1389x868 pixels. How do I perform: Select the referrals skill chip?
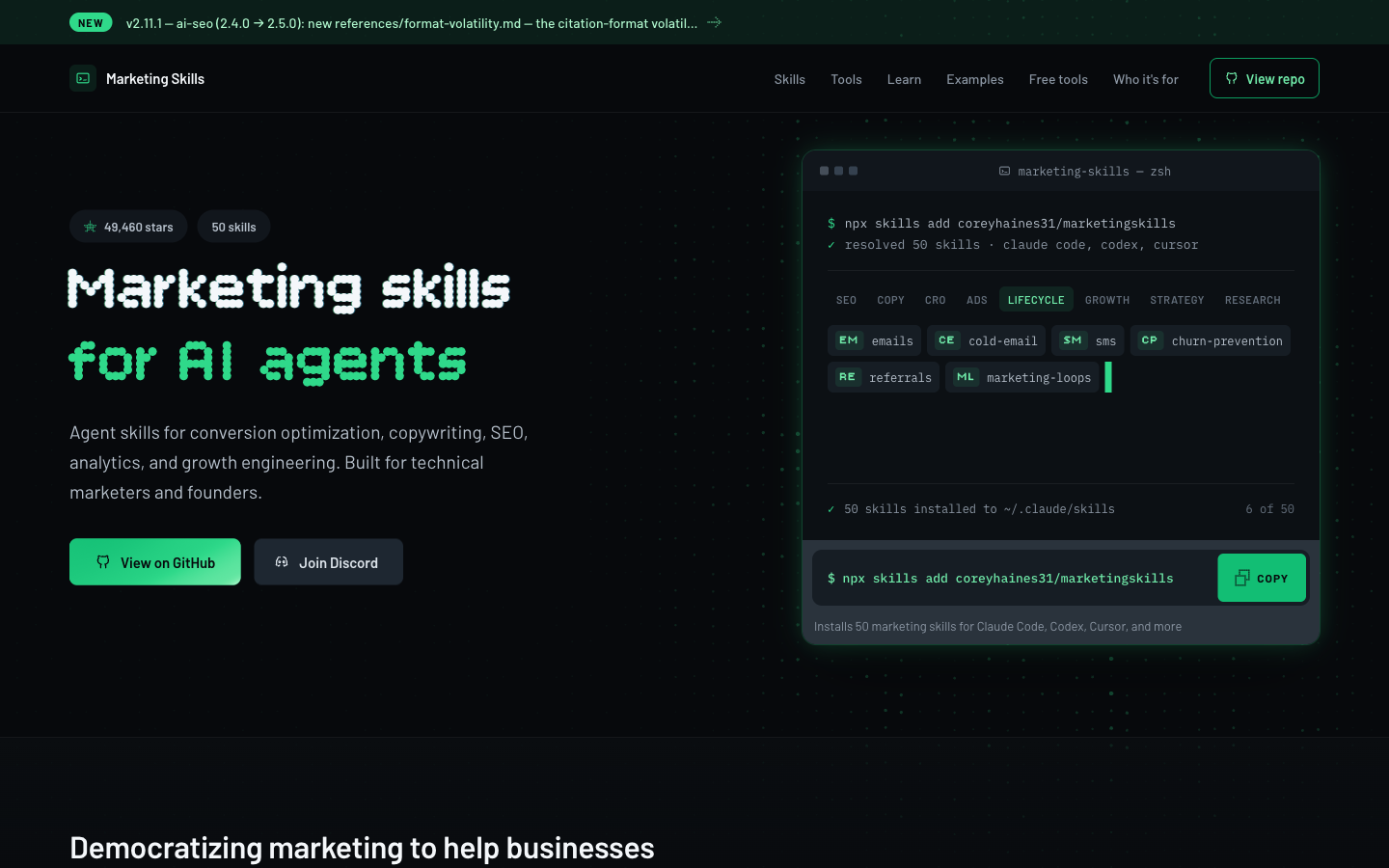884,377
